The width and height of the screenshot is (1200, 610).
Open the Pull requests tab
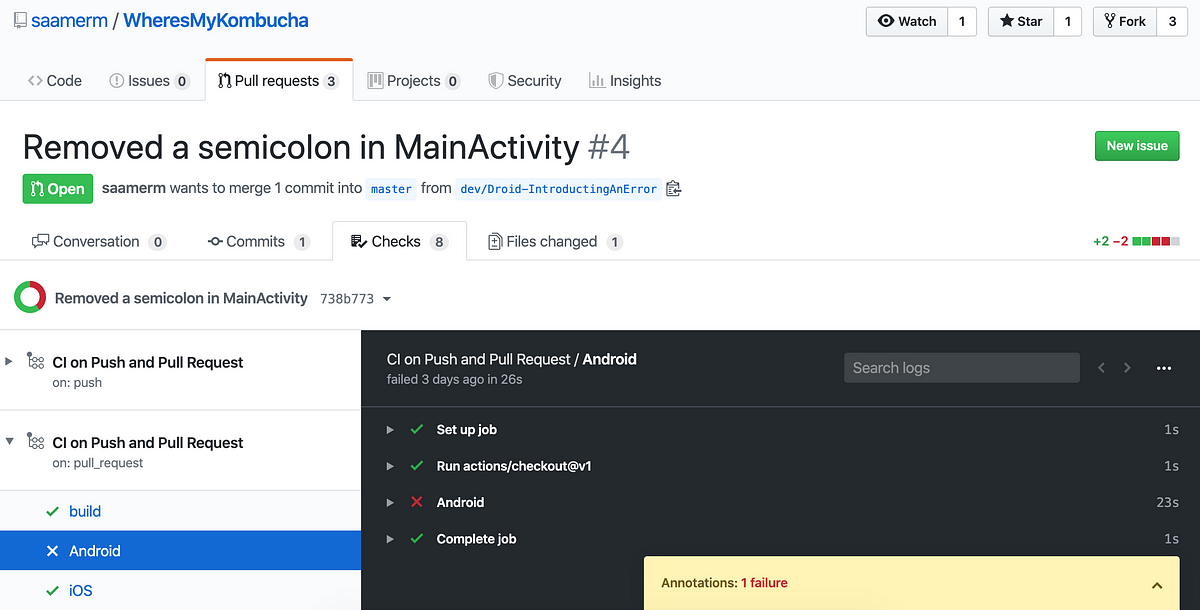tap(279, 81)
